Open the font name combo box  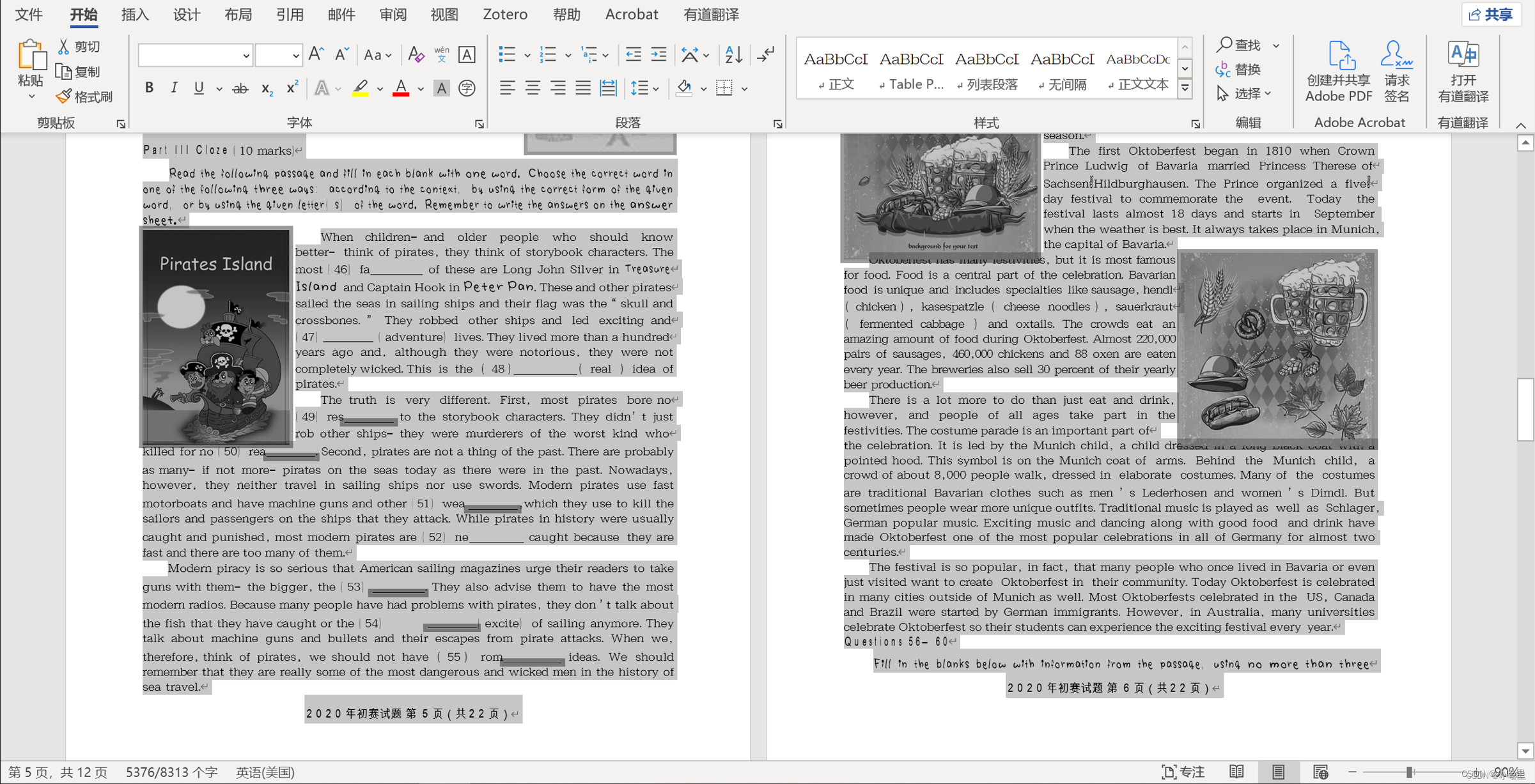pyautogui.click(x=195, y=56)
